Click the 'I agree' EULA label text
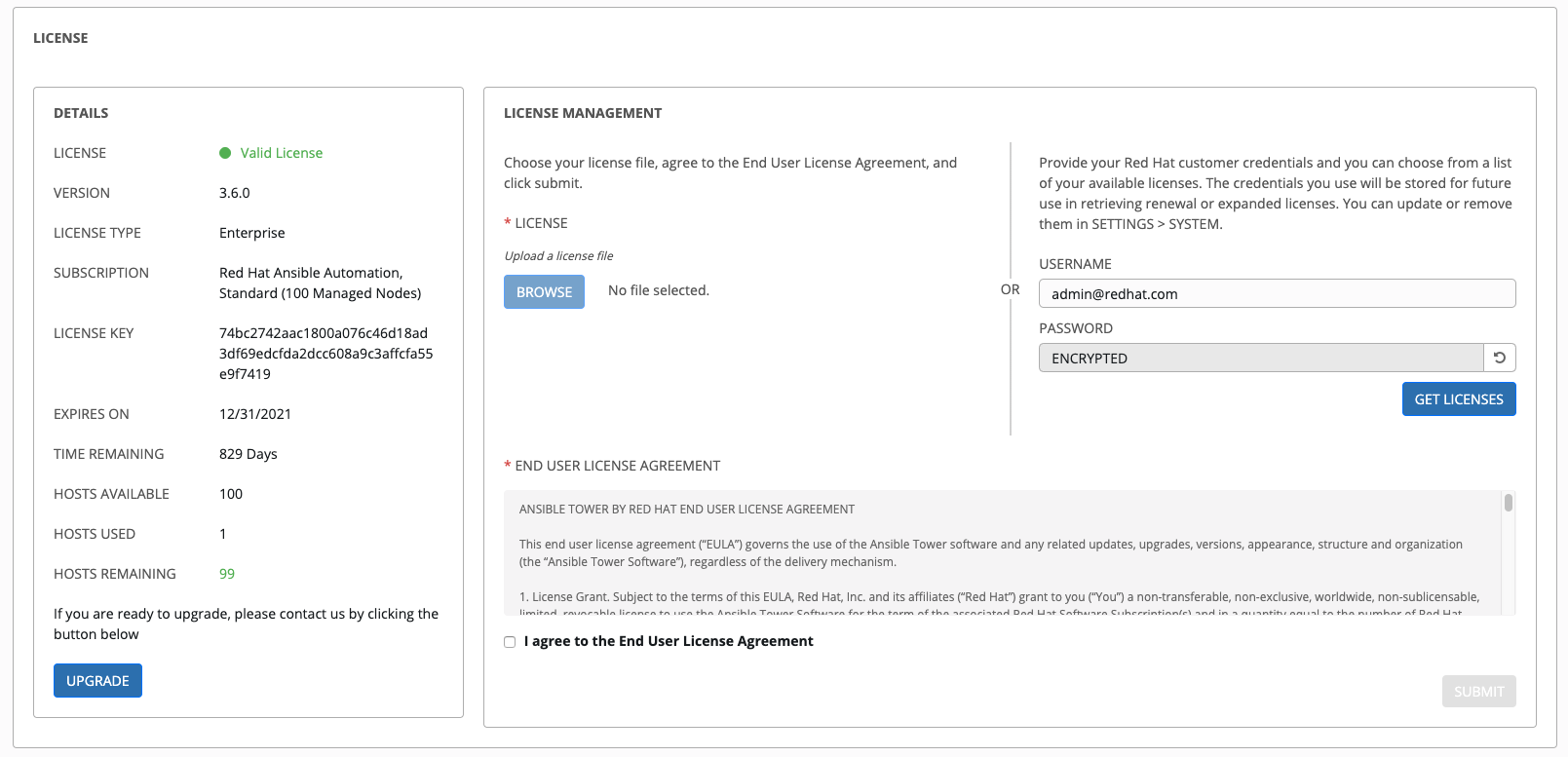 point(669,641)
